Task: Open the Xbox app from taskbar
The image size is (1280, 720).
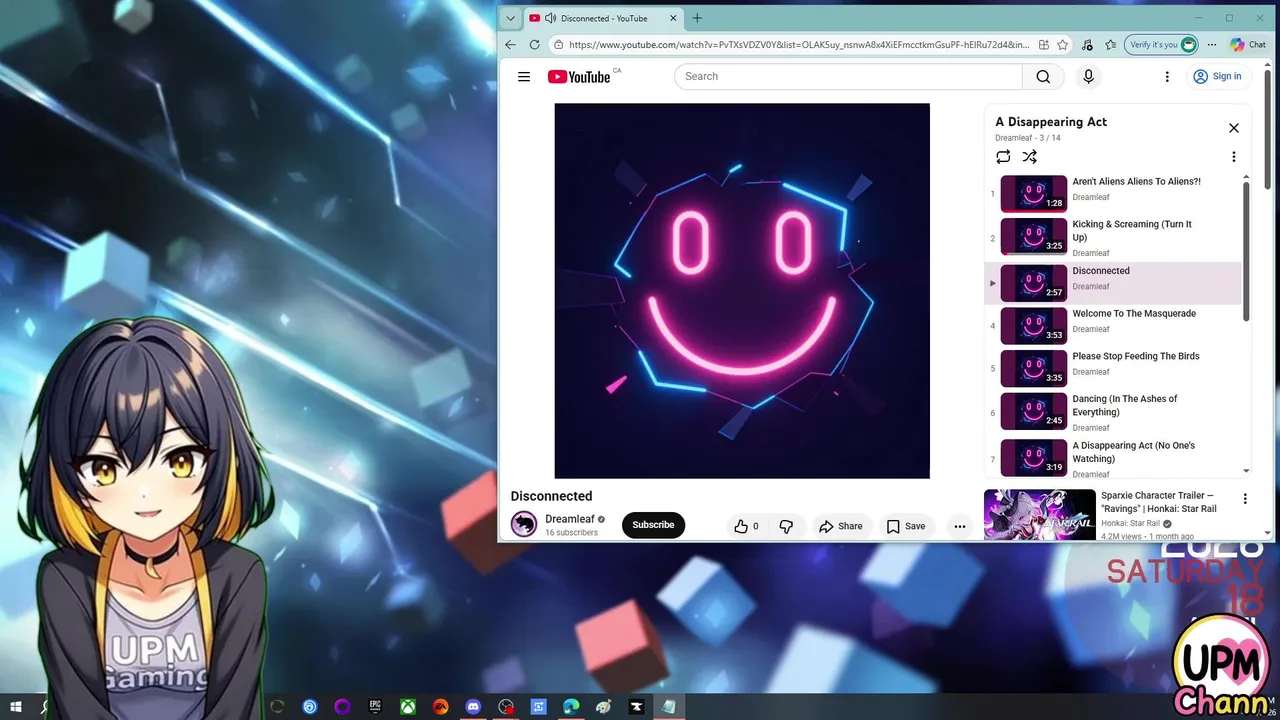Action: [408, 707]
